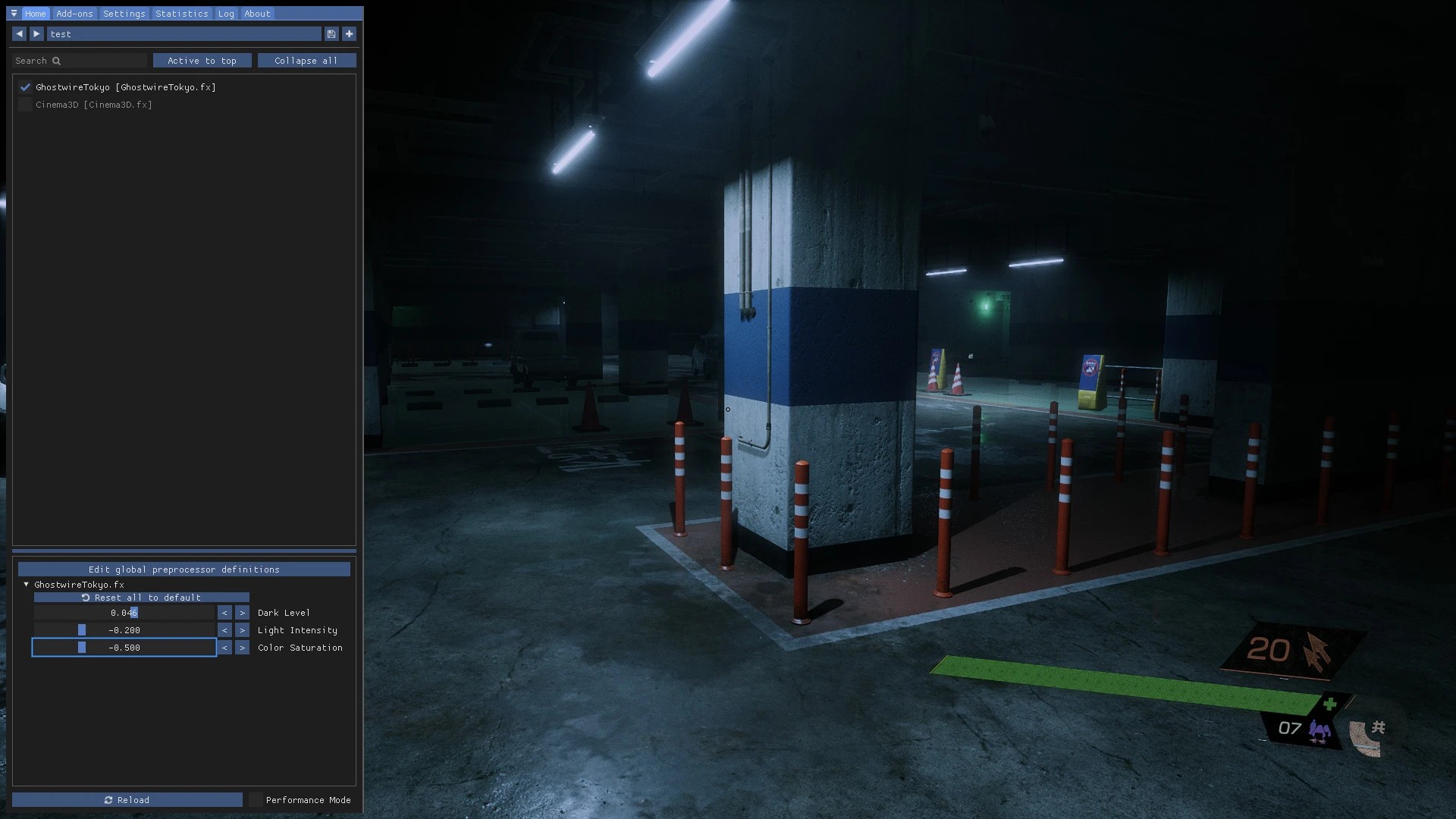Image resolution: width=1456 pixels, height=819 pixels.
Task: Decrease Light Intensity with left arrow
Action: 224,630
